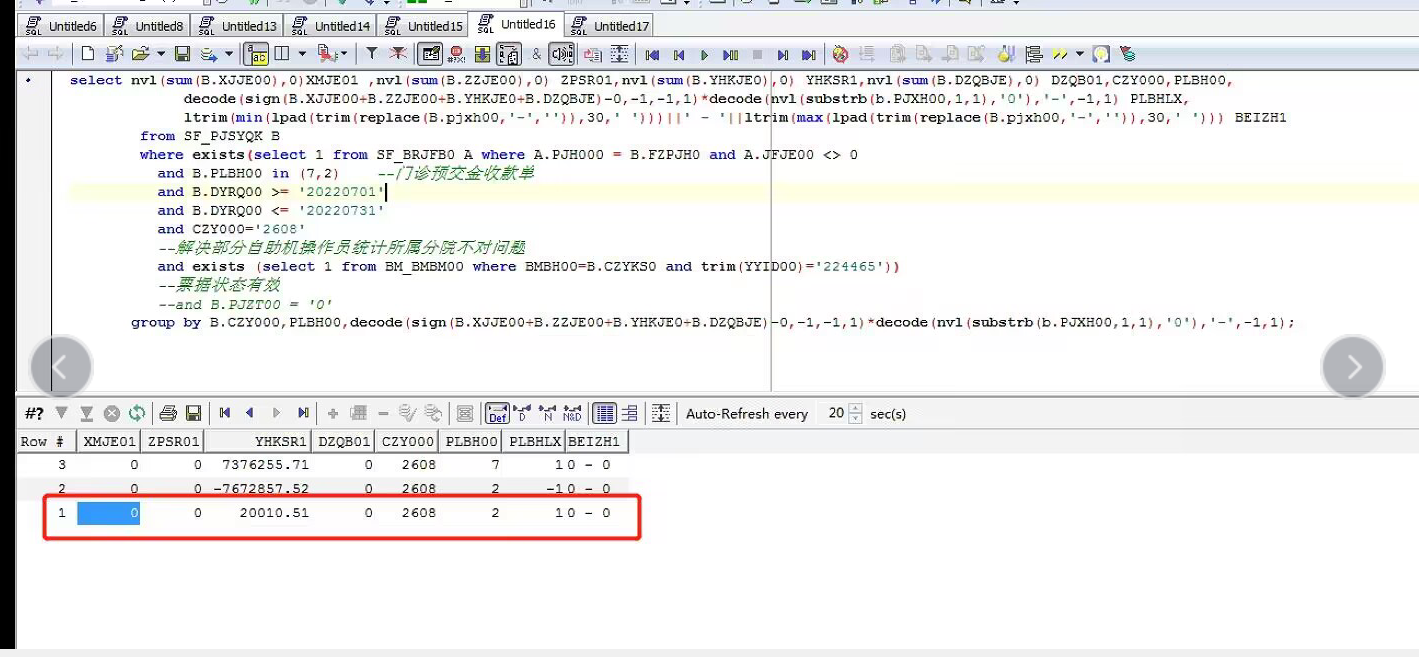Image resolution: width=1420 pixels, height=657 pixels.
Task: Click the Auto-Refresh seconds stepper
Action: coord(855,413)
